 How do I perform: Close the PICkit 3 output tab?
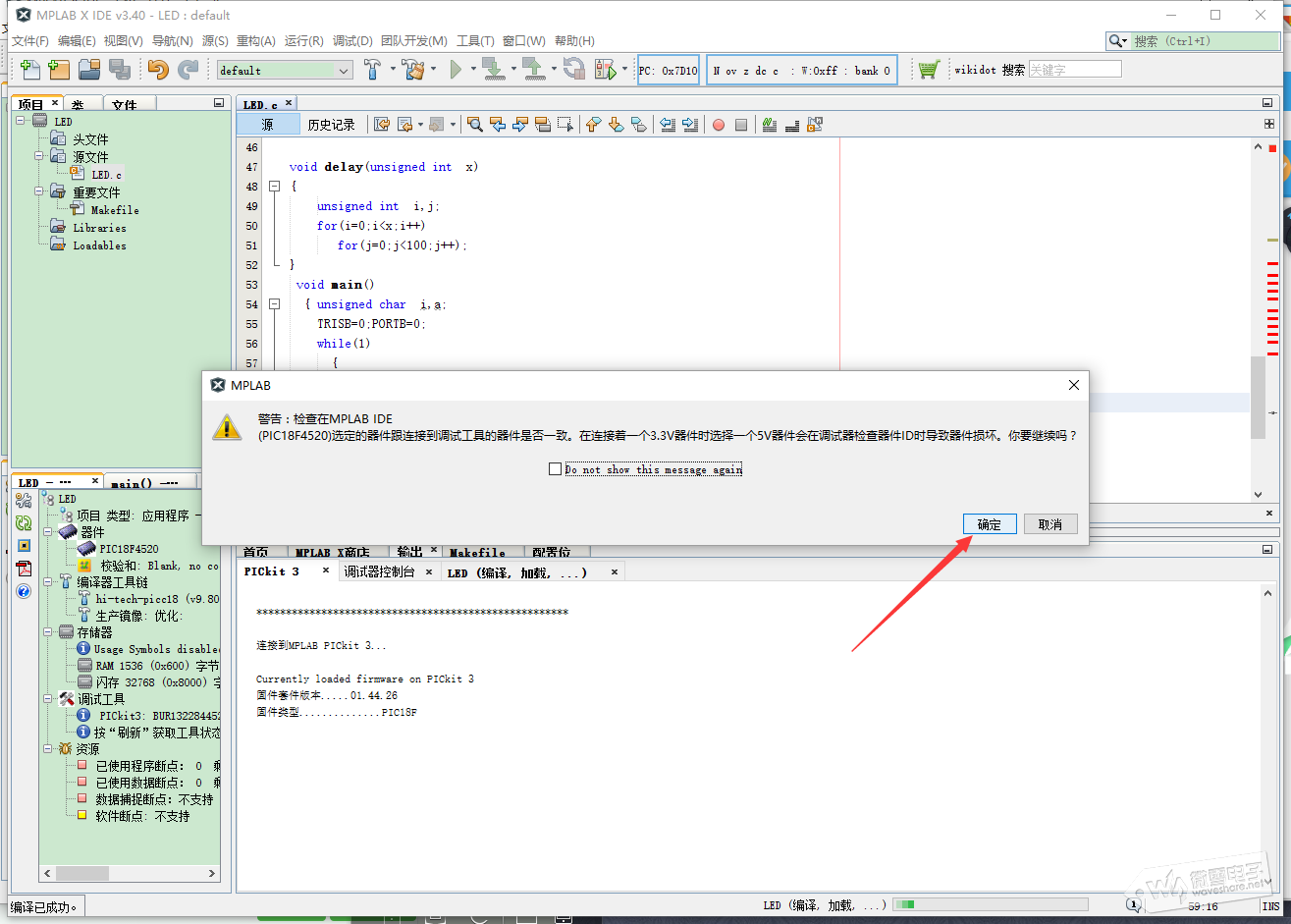pyautogui.click(x=326, y=571)
